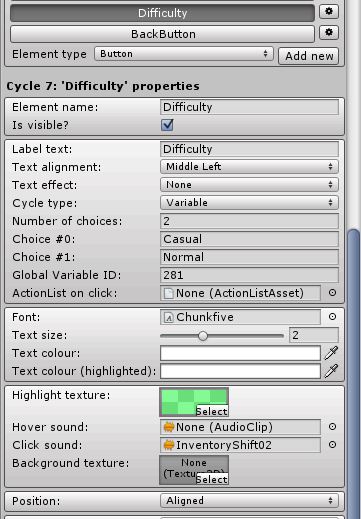Open gear options for BackButton element
Screen dimensions: 361x519
point(329,33)
